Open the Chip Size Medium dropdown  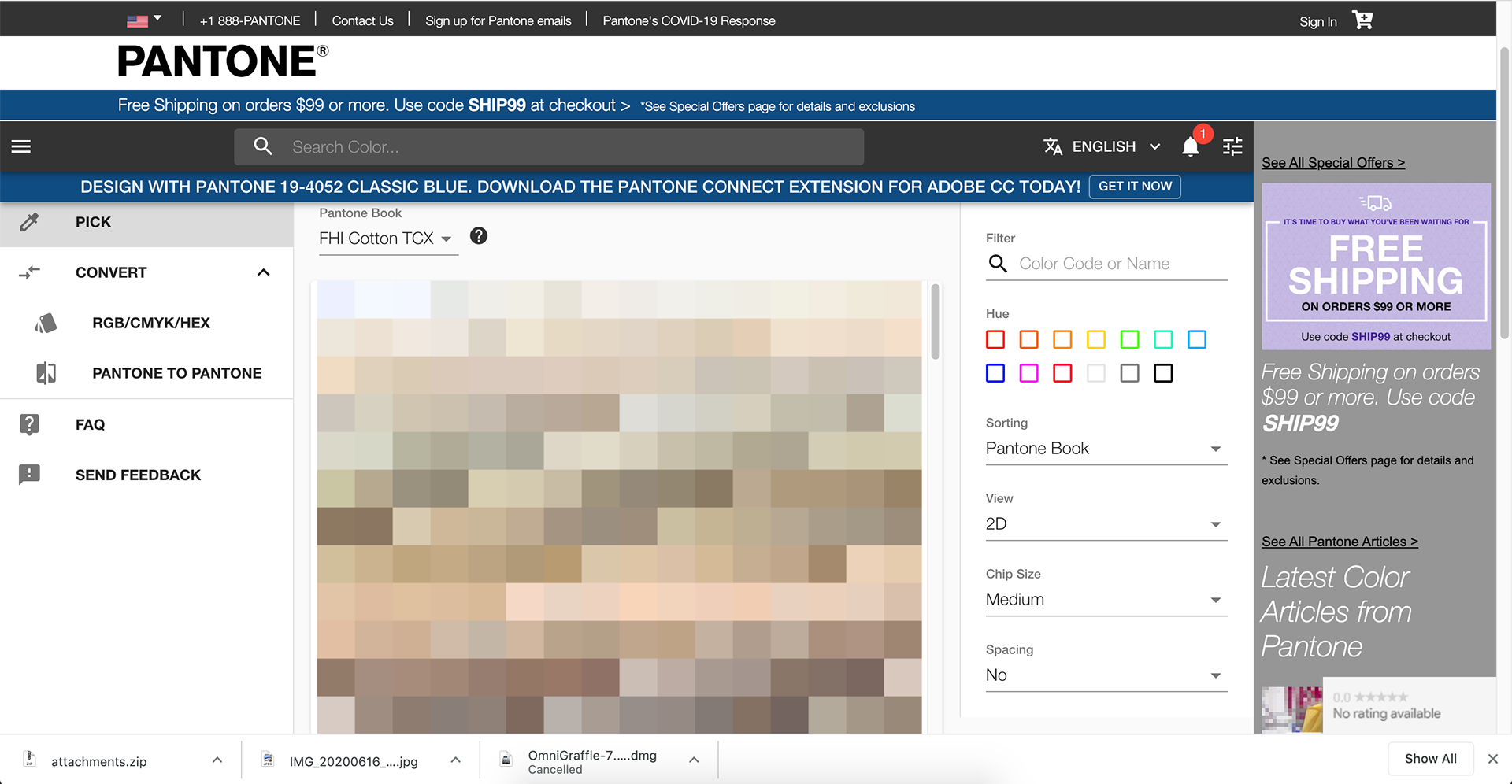1106,600
